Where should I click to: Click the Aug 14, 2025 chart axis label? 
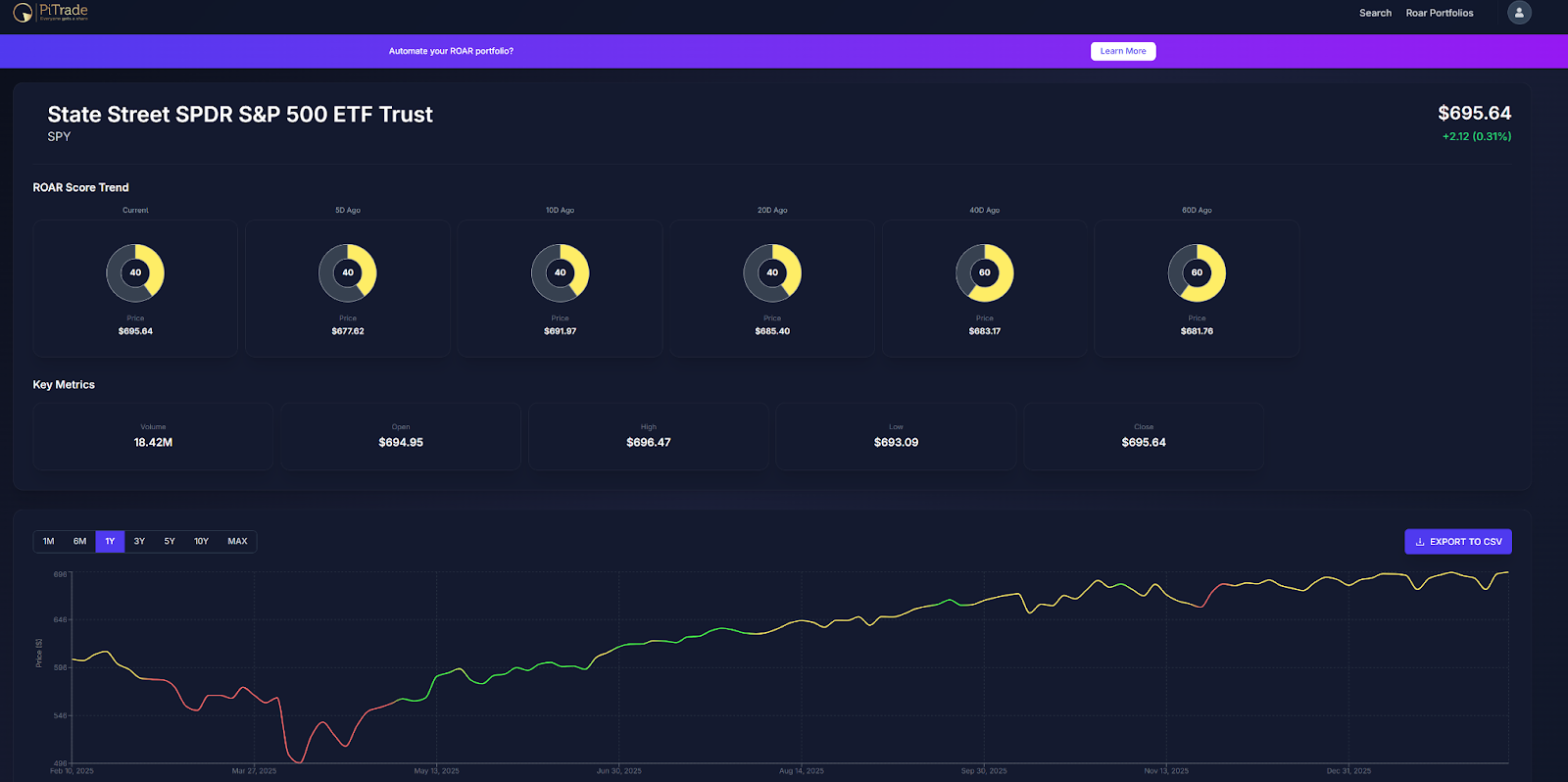[x=802, y=771]
